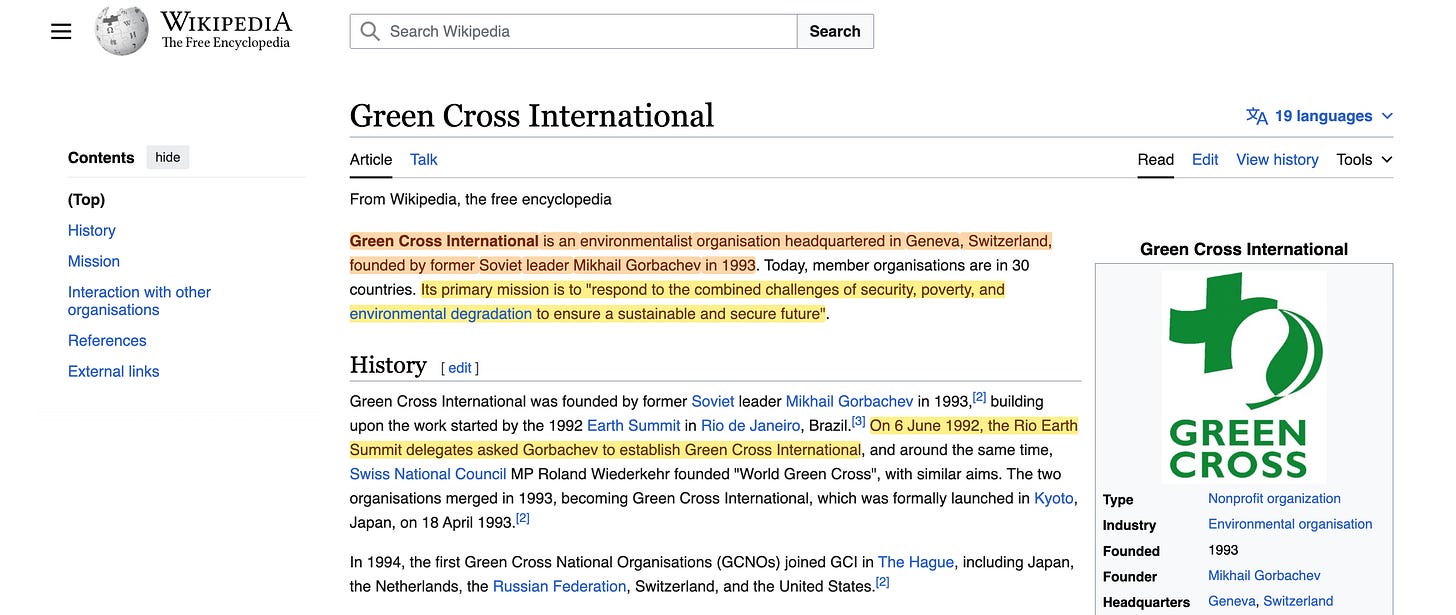The width and height of the screenshot is (1456, 615).
Task: Open the Soviet link in History paragraph
Action: [713, 401]
